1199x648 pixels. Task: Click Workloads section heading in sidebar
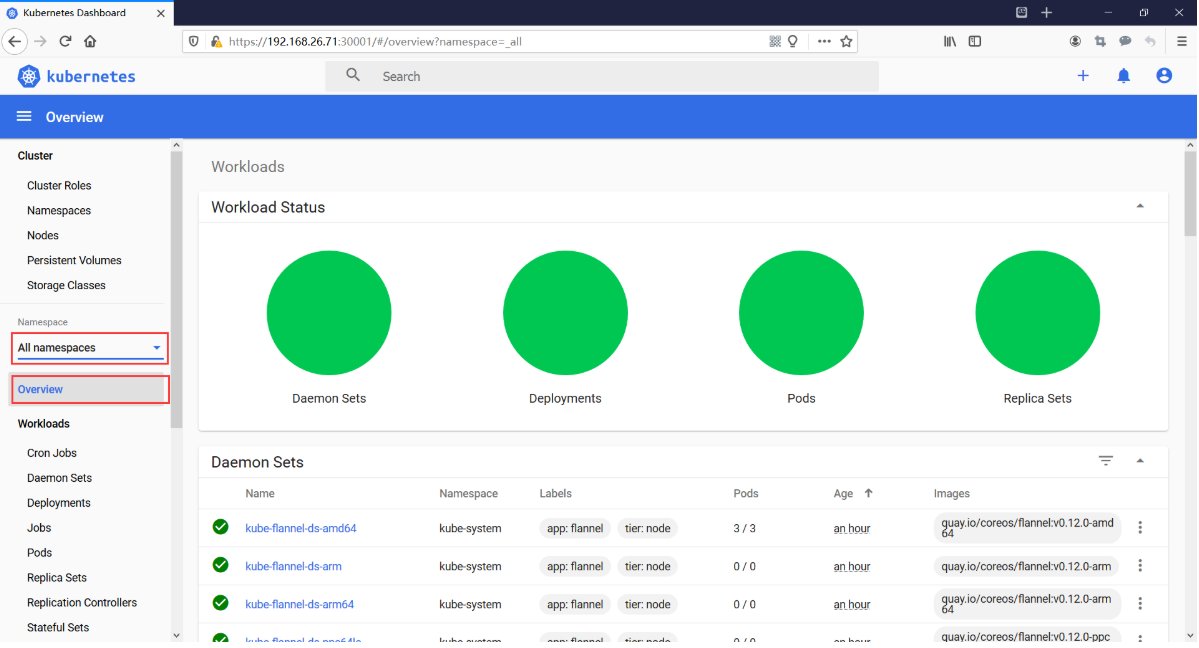44,424
